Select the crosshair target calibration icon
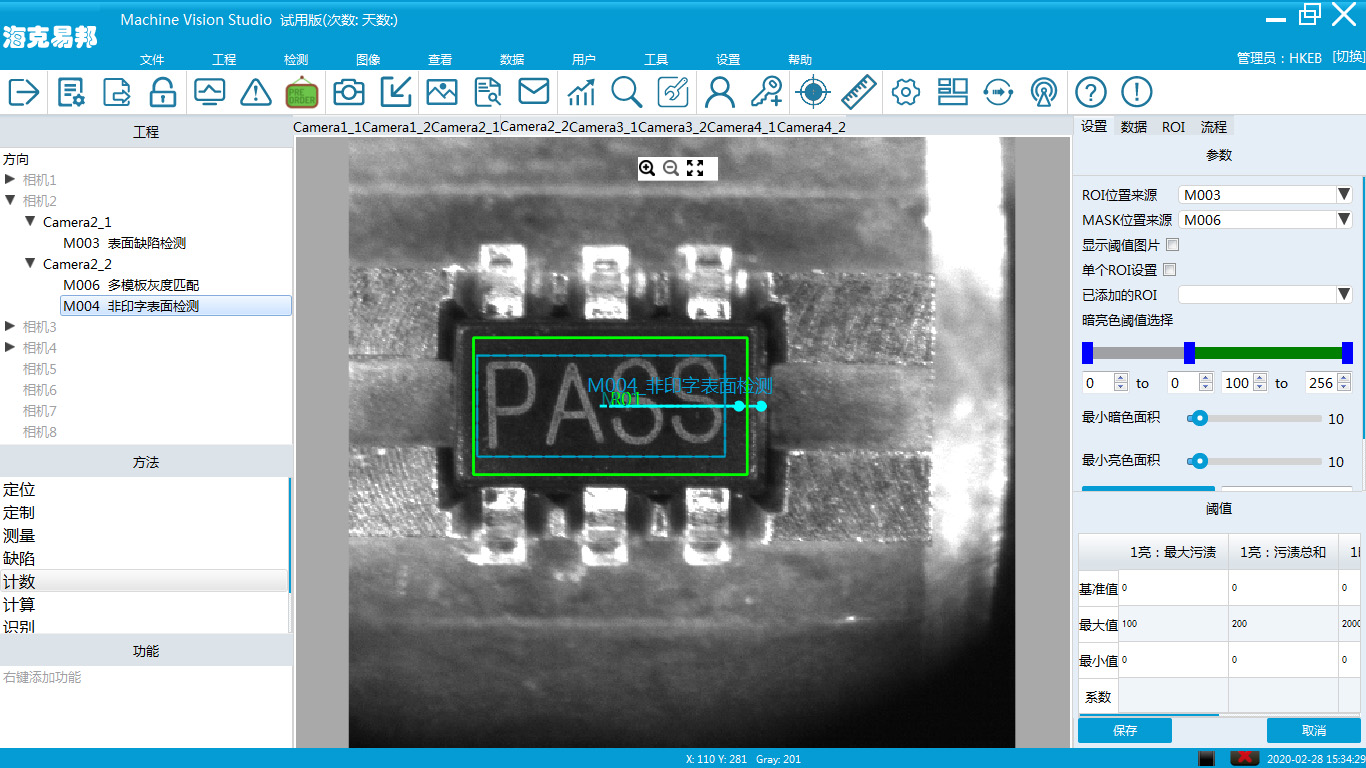The height and width of the screenshot is (768, 1366). 813,92
